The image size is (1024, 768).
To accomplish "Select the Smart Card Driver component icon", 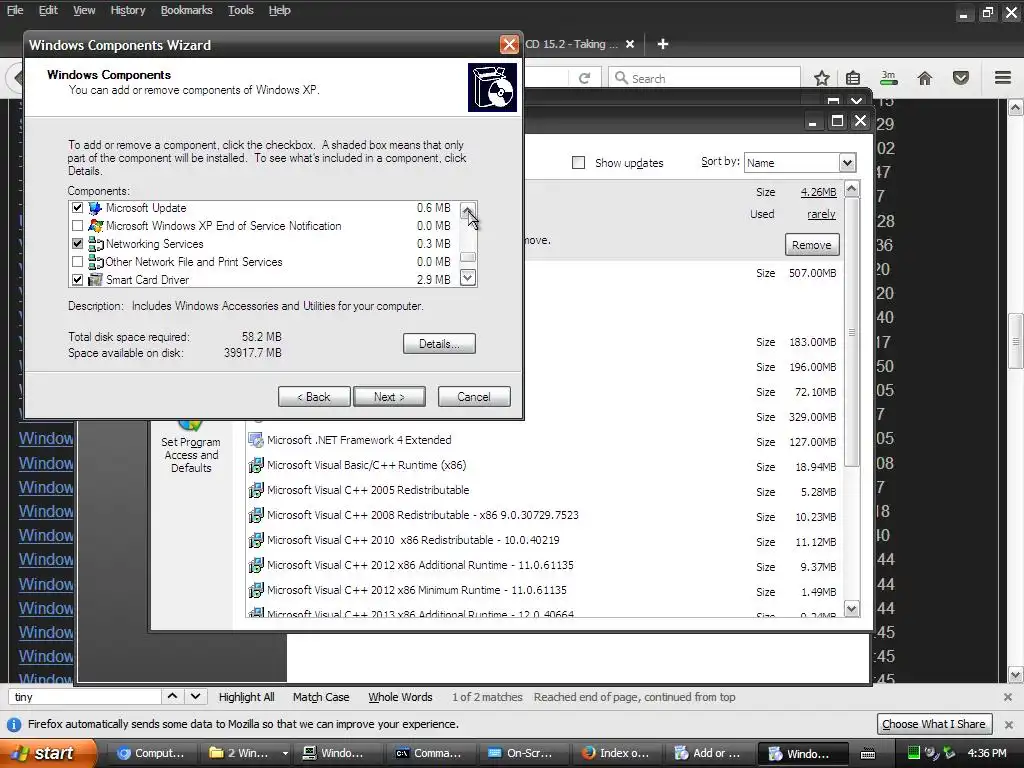I will [x=95, y=280].
